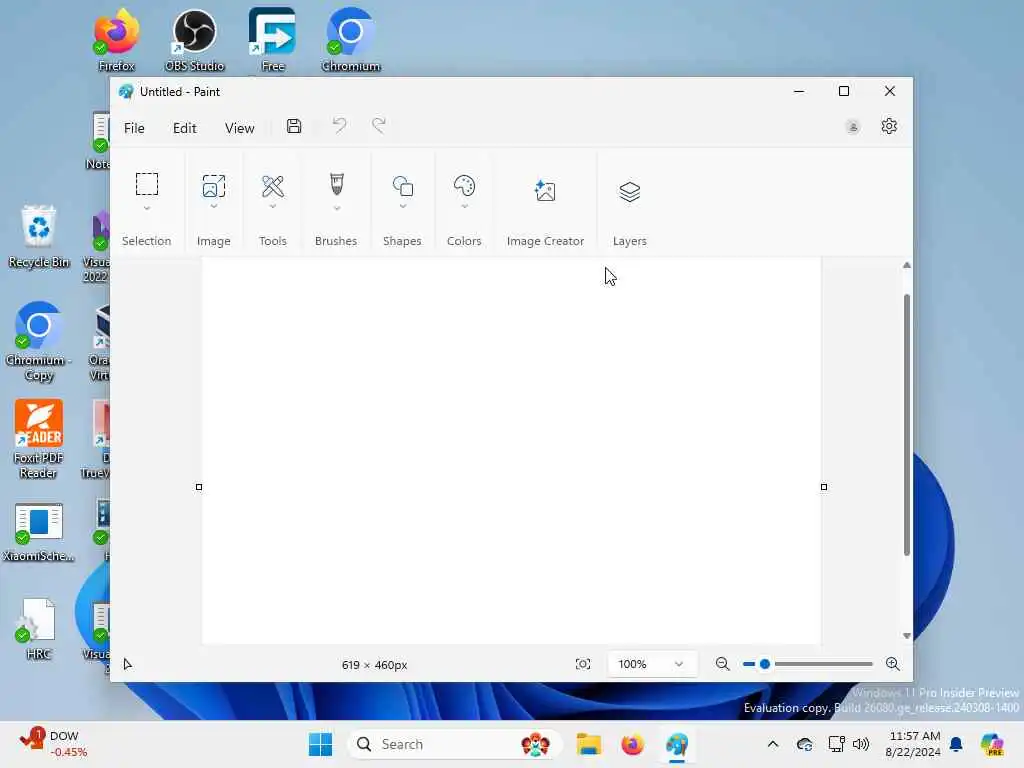Select the Recycle Bin desktop icon
This screenshot has height=768, width=1024.
39,236
